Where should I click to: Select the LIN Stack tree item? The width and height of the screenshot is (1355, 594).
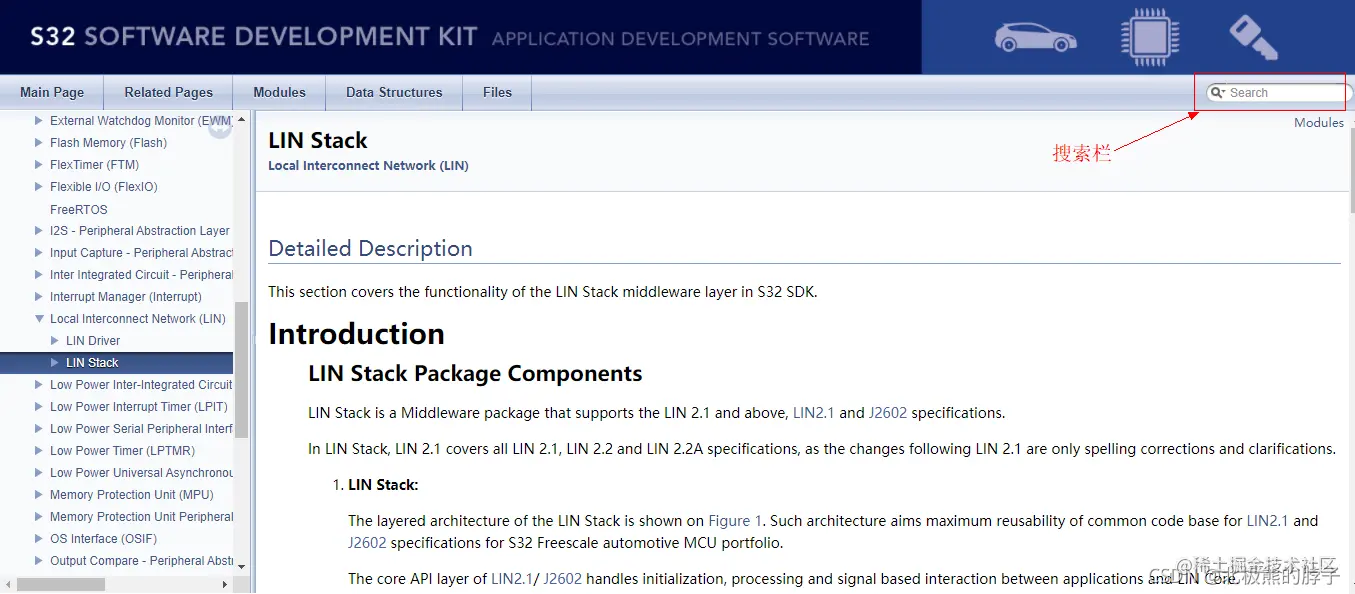[x=92, y=363]
